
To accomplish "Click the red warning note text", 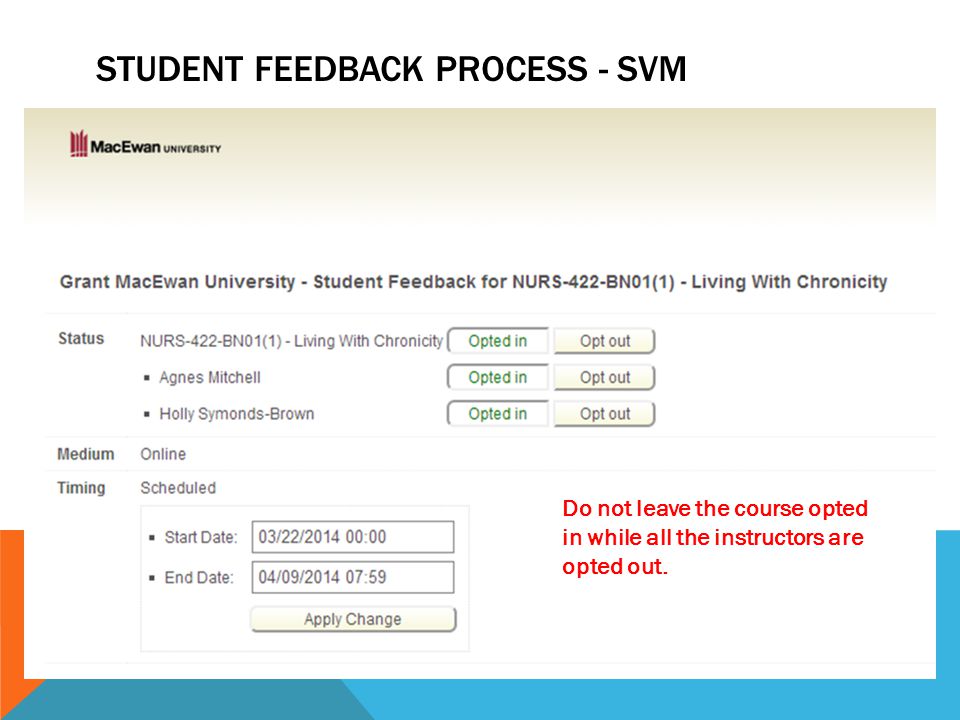I will [x=715, y=538].
